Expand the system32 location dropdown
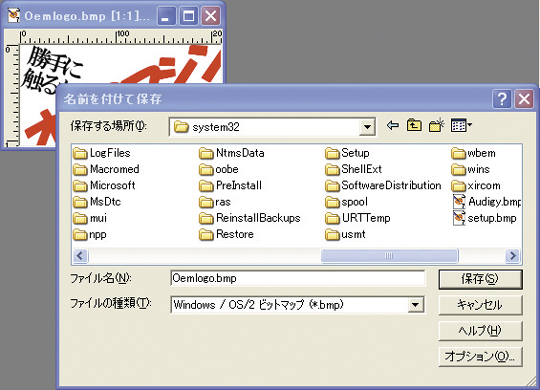This screenshot has width=540, height=390. pos(367,127)
